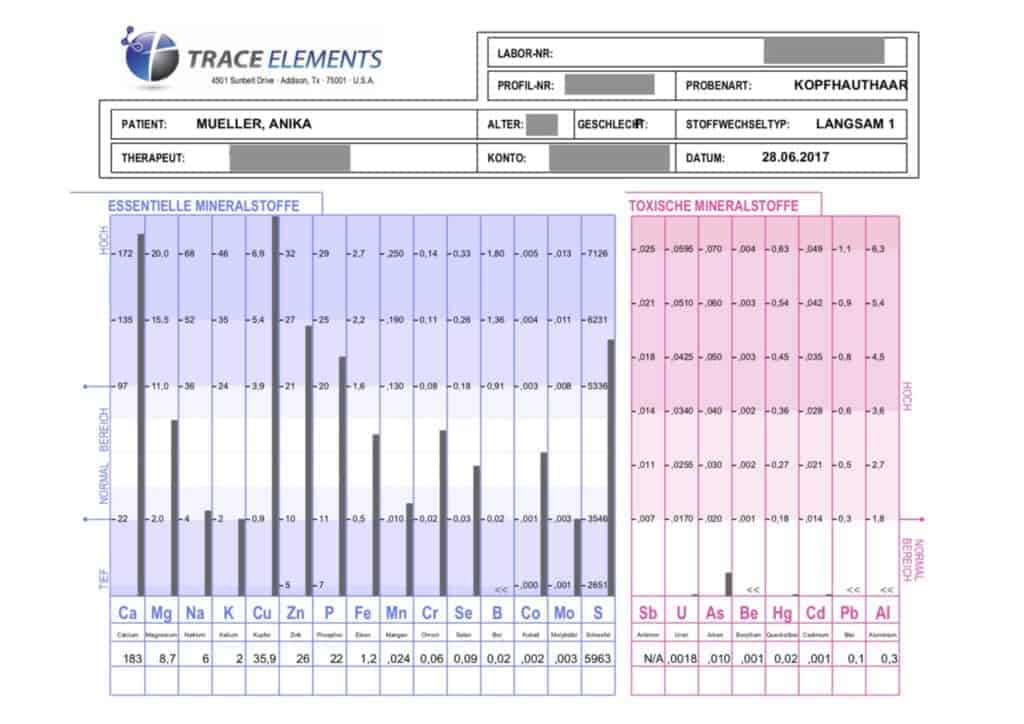Viewport: 1024px width, 724px height.
Task: Open the Essentielle Mineralstoffe section heading
Action: click(x=203, y=206)
